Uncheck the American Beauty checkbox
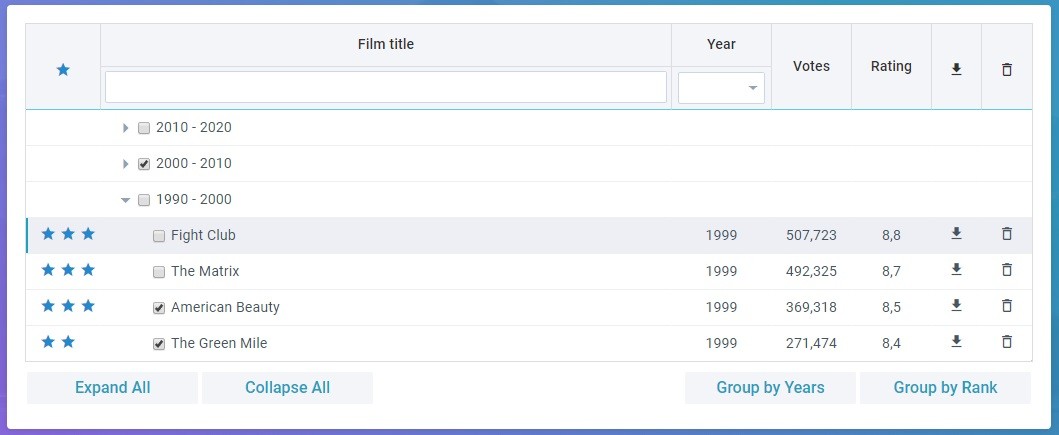Viewport: 1059px width, 435px height. point(159,308)
